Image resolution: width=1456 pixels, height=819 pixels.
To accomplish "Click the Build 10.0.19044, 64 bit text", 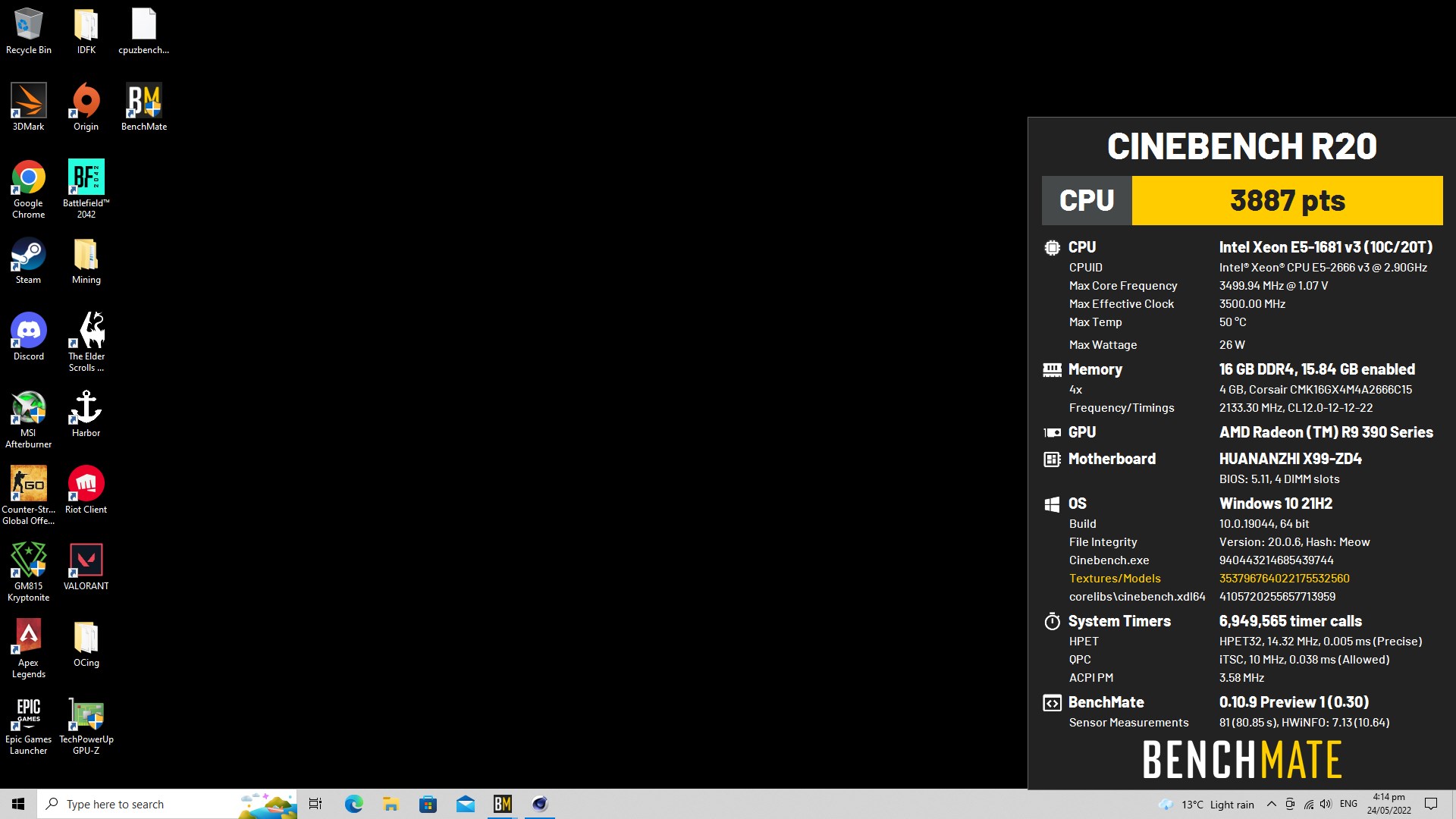I will click(x=1263, y=524).
